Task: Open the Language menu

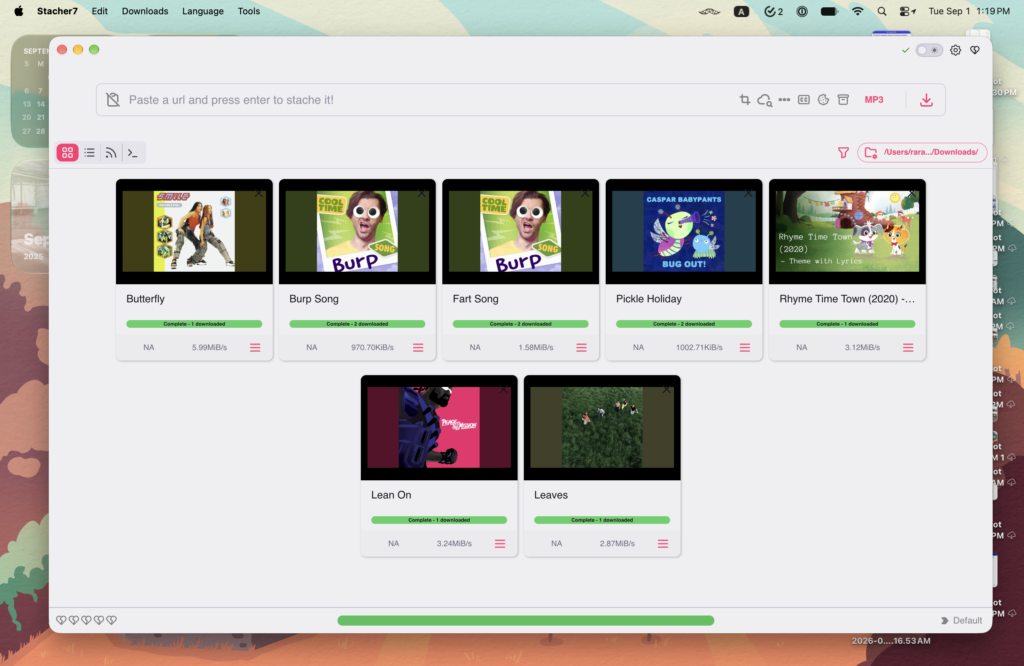Action: 202,11
